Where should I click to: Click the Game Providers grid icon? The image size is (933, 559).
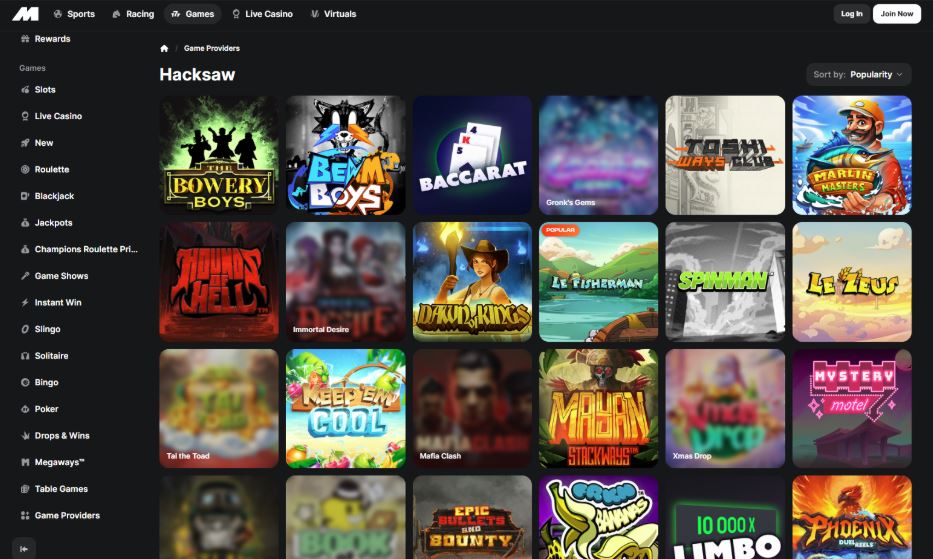[25, 516]
